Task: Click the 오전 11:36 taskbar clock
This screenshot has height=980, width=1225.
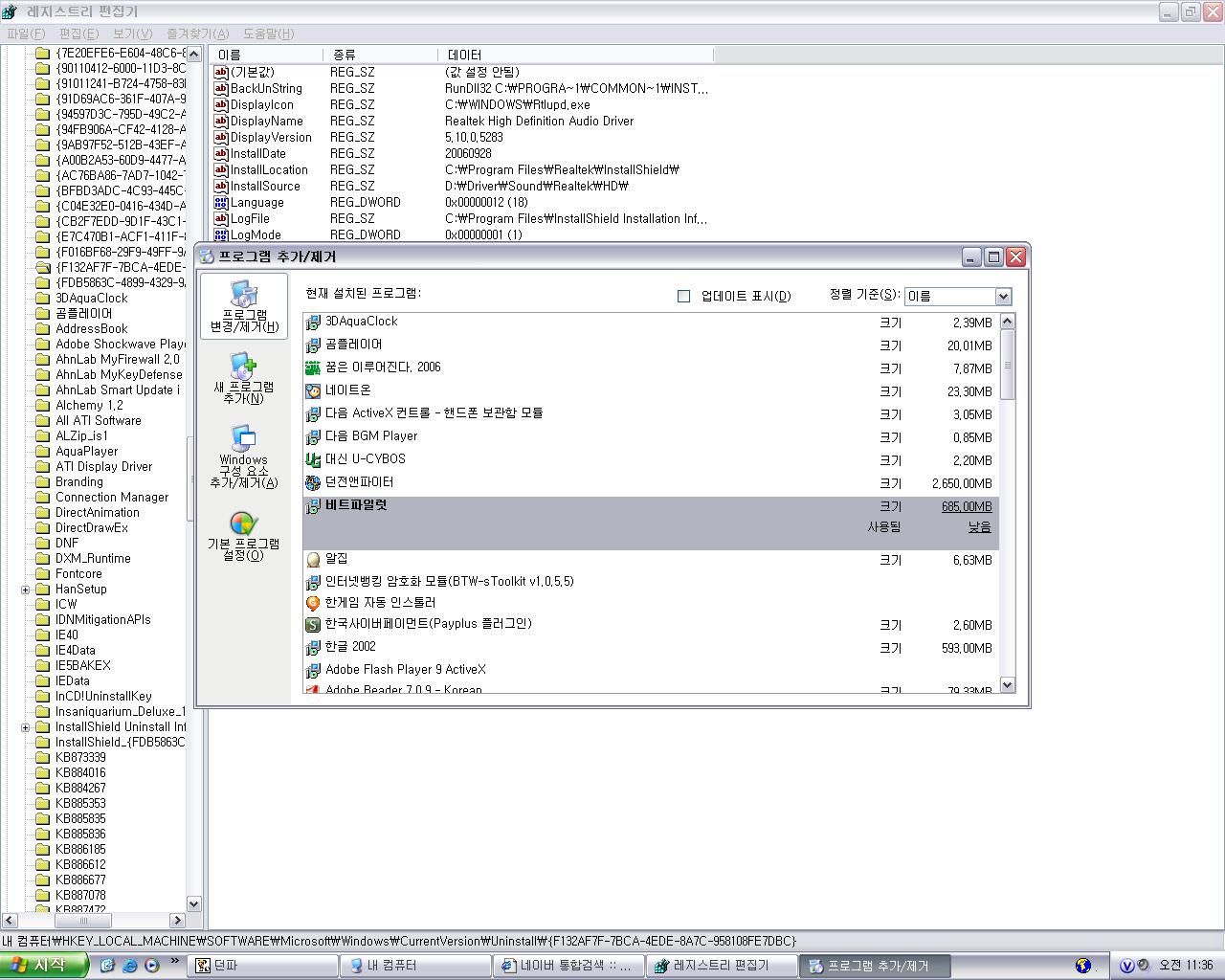Action: (1186, 966)
